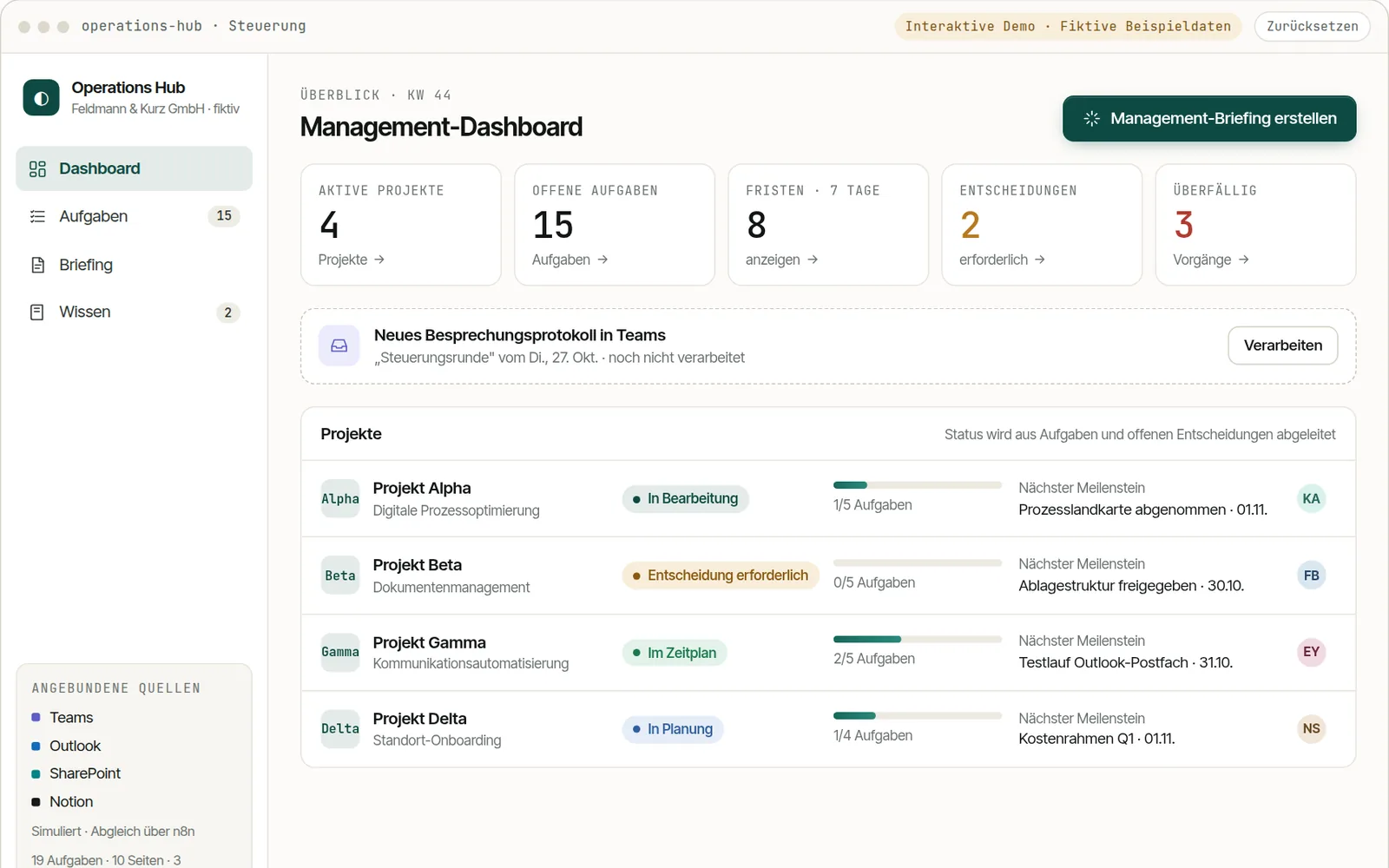
Task: Open the Aktive Projekte card link
Action: click(352, 260)
